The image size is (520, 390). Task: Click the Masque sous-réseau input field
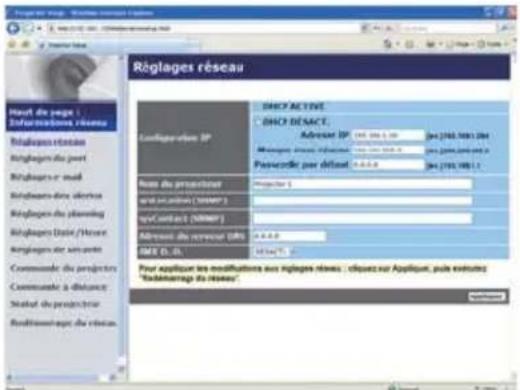coord(388,150)
